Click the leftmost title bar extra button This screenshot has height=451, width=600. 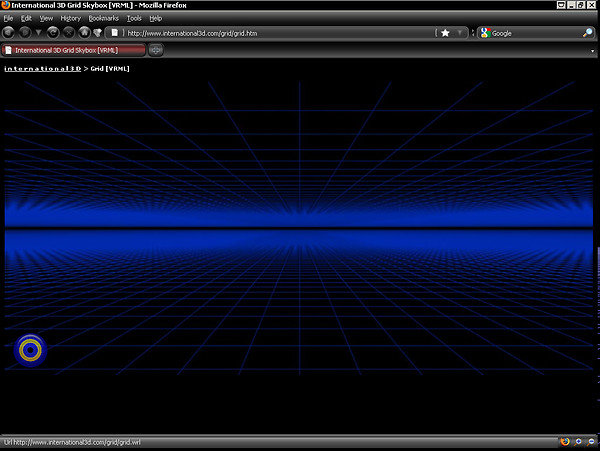coord(561,5)
